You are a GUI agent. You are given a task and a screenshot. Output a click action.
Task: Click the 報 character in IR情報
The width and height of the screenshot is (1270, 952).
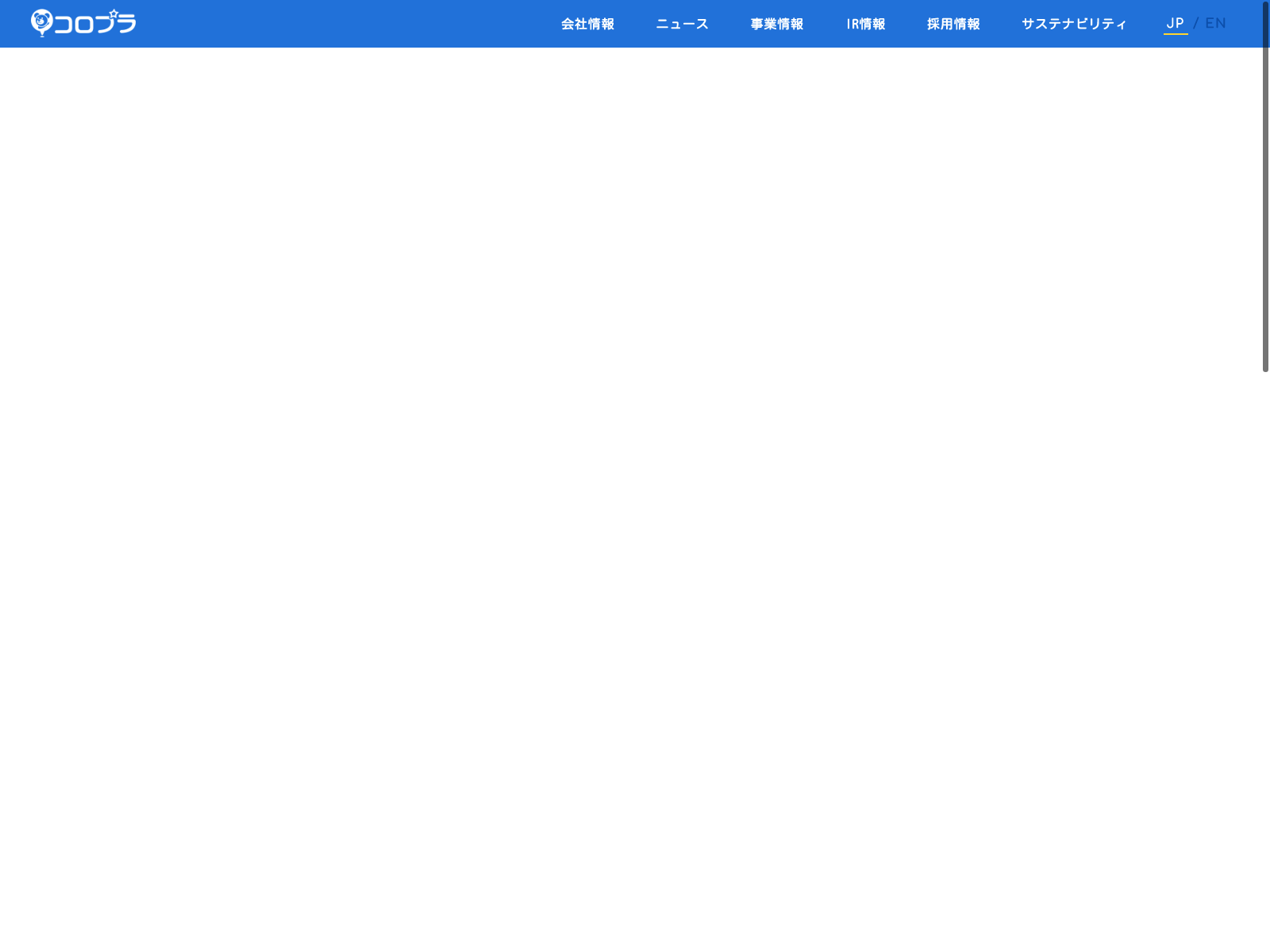[x=879, y=24]
